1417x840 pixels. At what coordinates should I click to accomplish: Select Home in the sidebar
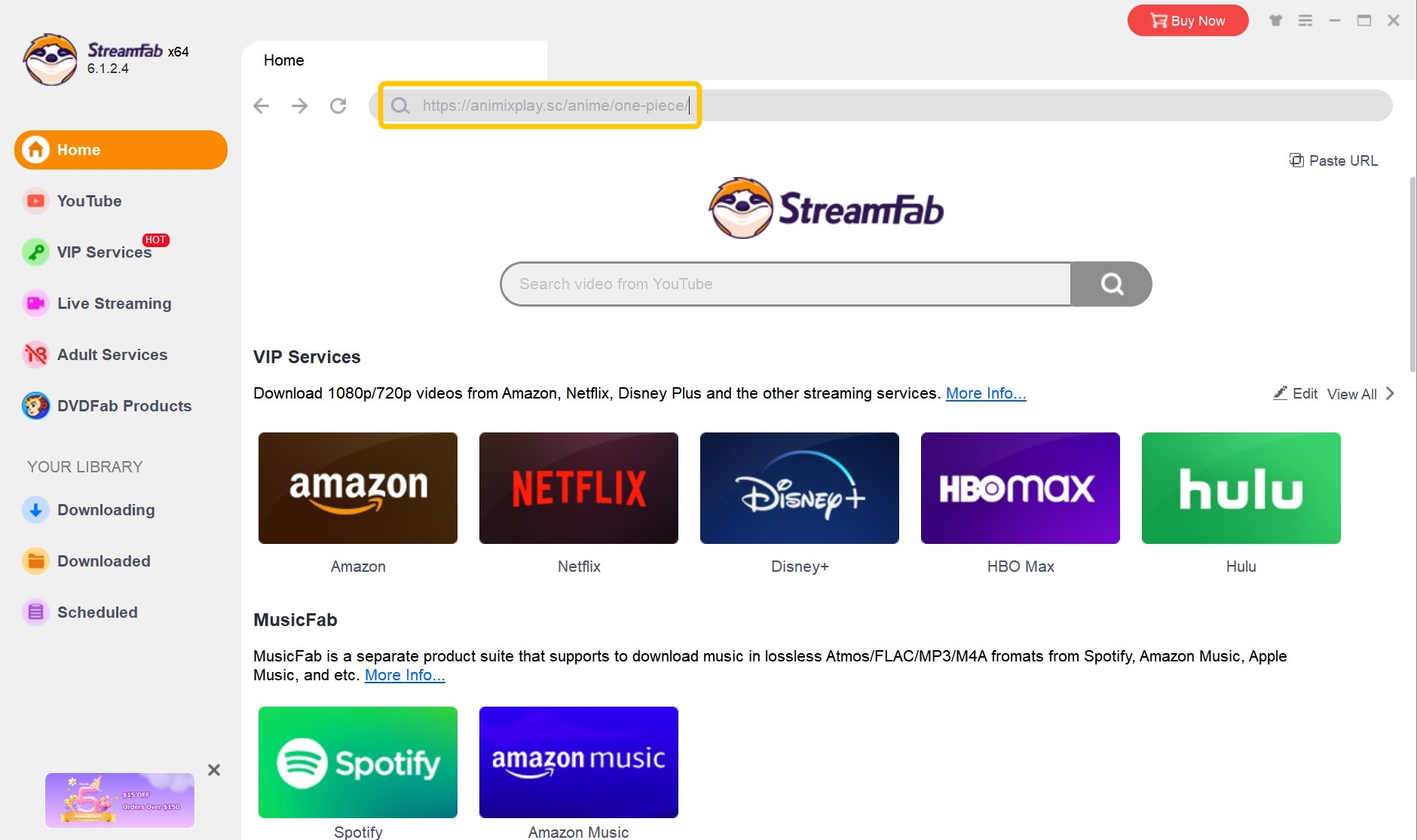click(121, 150)
